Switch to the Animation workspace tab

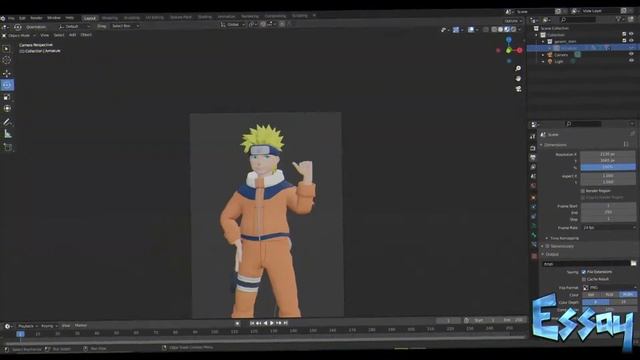pos(227,17)
